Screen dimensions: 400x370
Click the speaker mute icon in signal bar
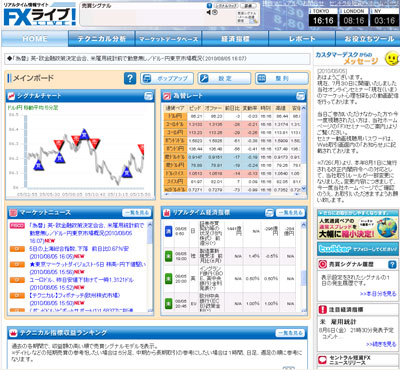point(209,12)
